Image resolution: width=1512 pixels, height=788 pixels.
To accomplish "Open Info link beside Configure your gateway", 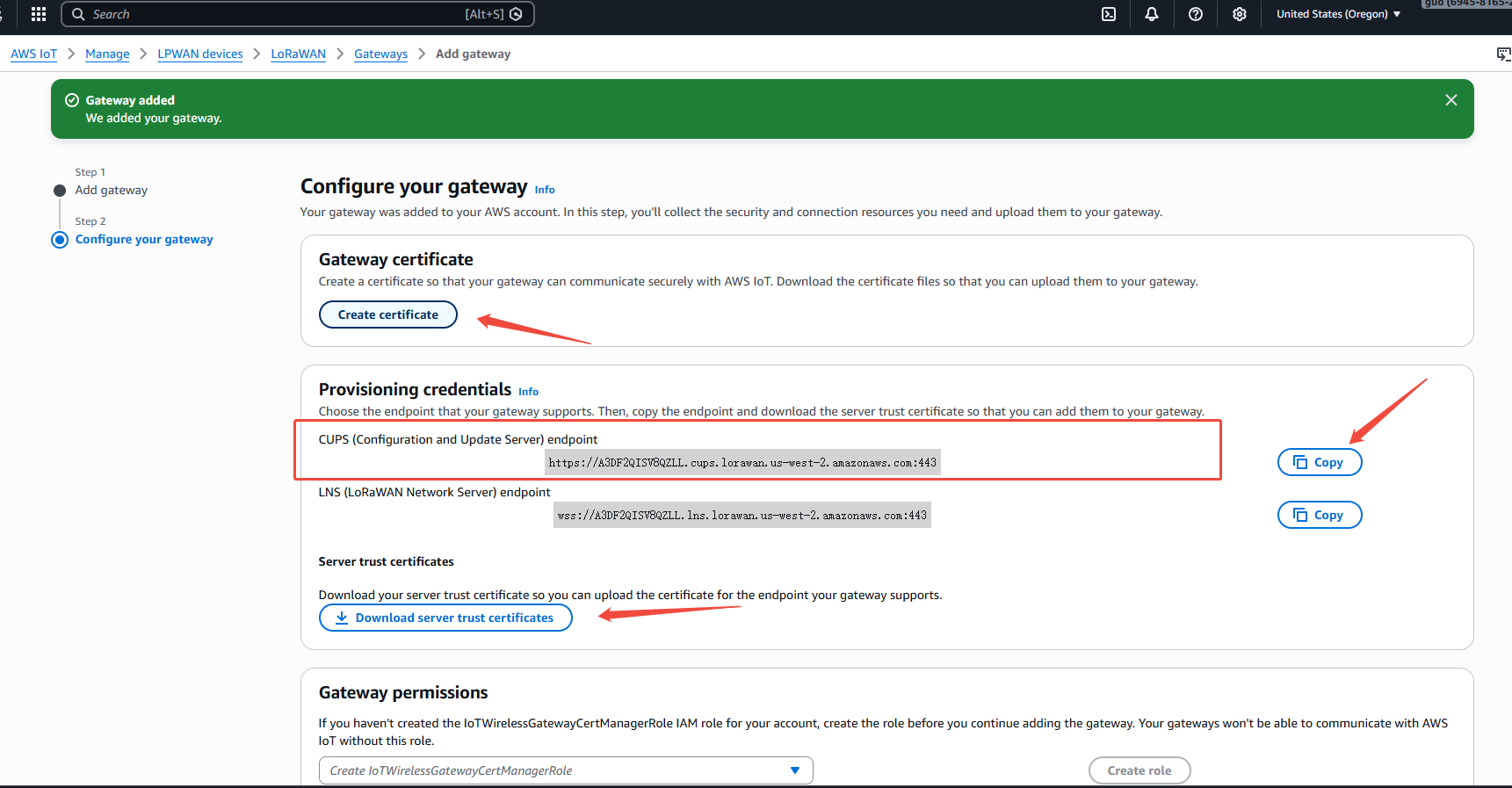I will [x=545, y=190].
